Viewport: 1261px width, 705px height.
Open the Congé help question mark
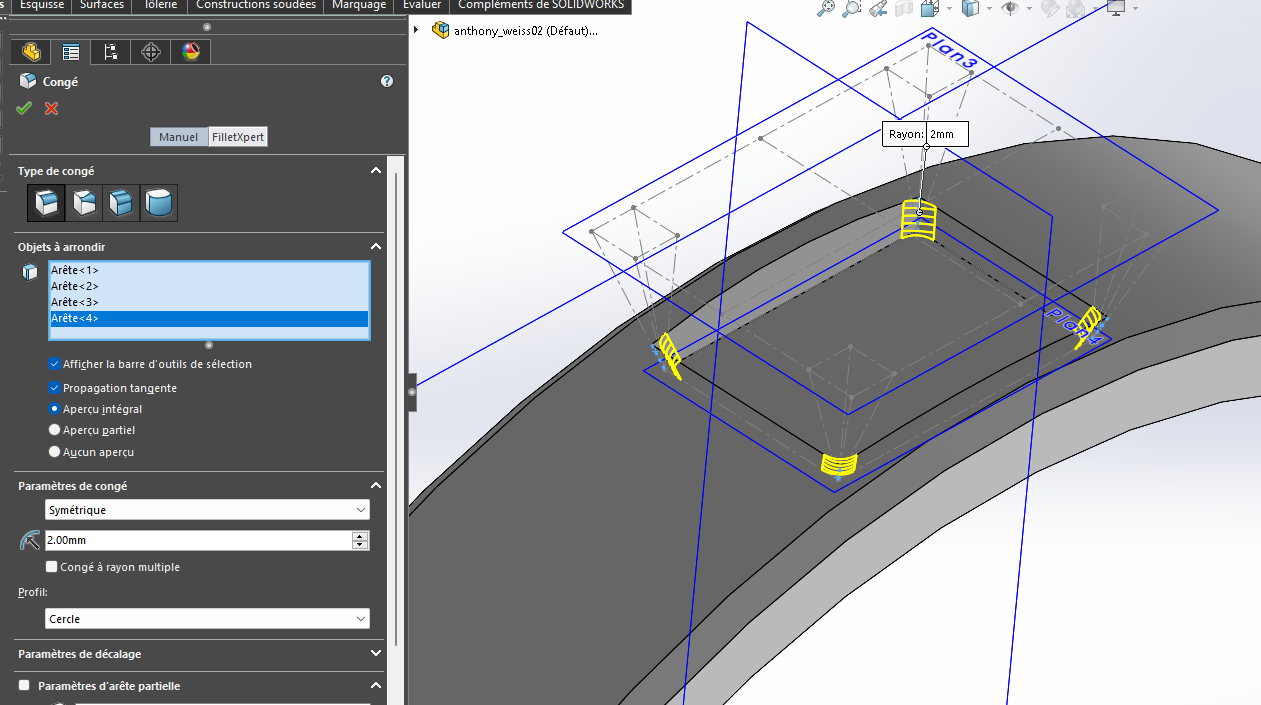point(387,82)
